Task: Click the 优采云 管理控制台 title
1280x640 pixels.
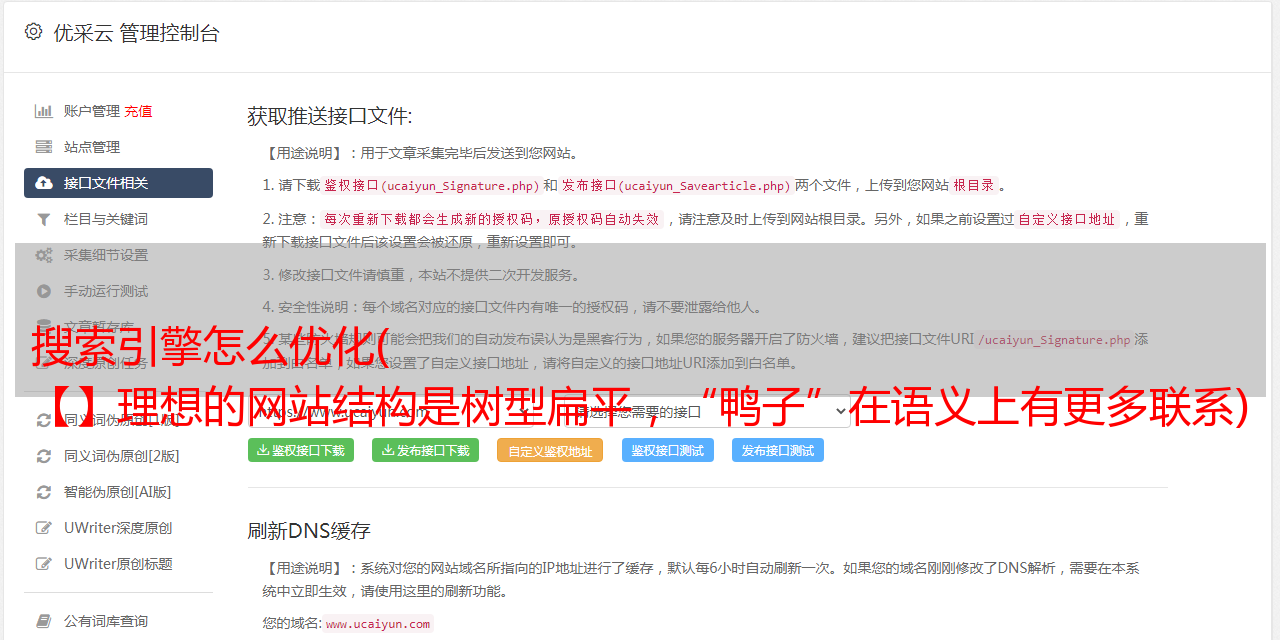Action: (x=136, y=33)
